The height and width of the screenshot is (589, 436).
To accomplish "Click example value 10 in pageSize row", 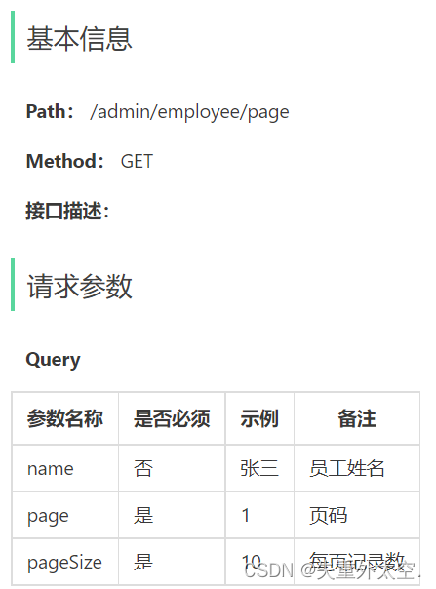I will click(x=251, y=562).
